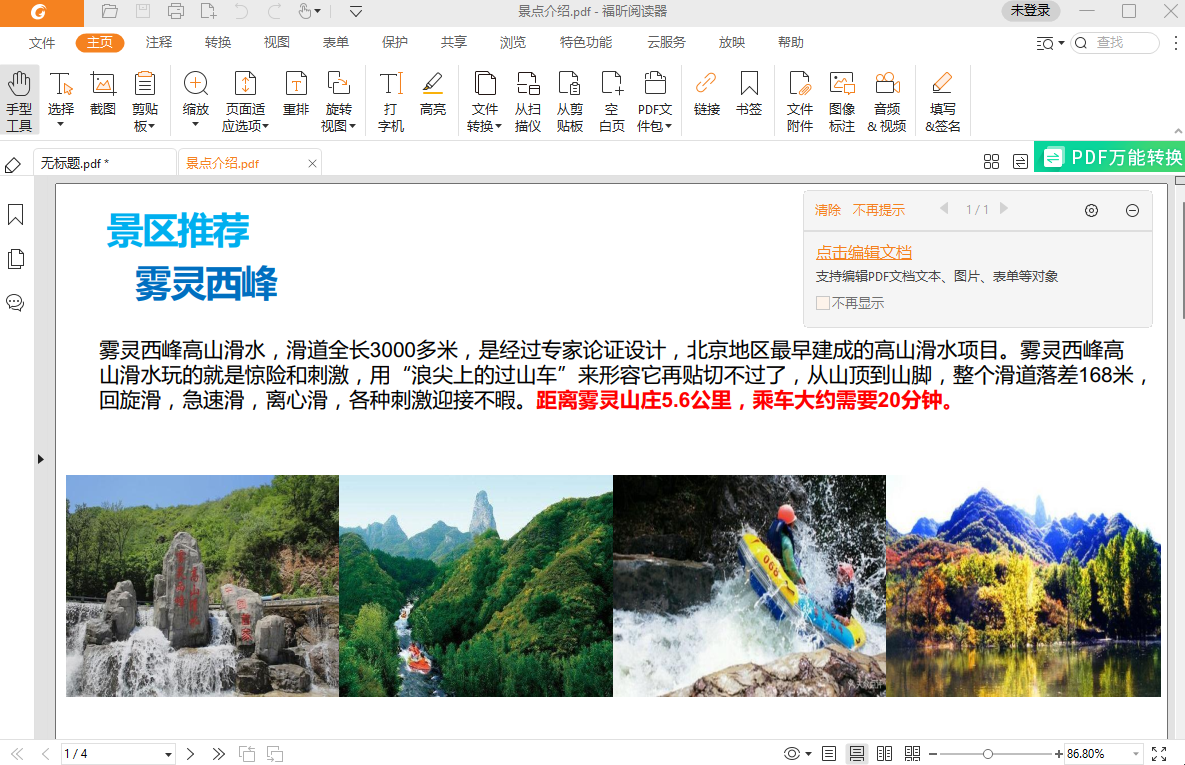Screen dimensions: 1185x765
Task: Click the 点击编辑文档 link
Action: click(x=862, y=252)
